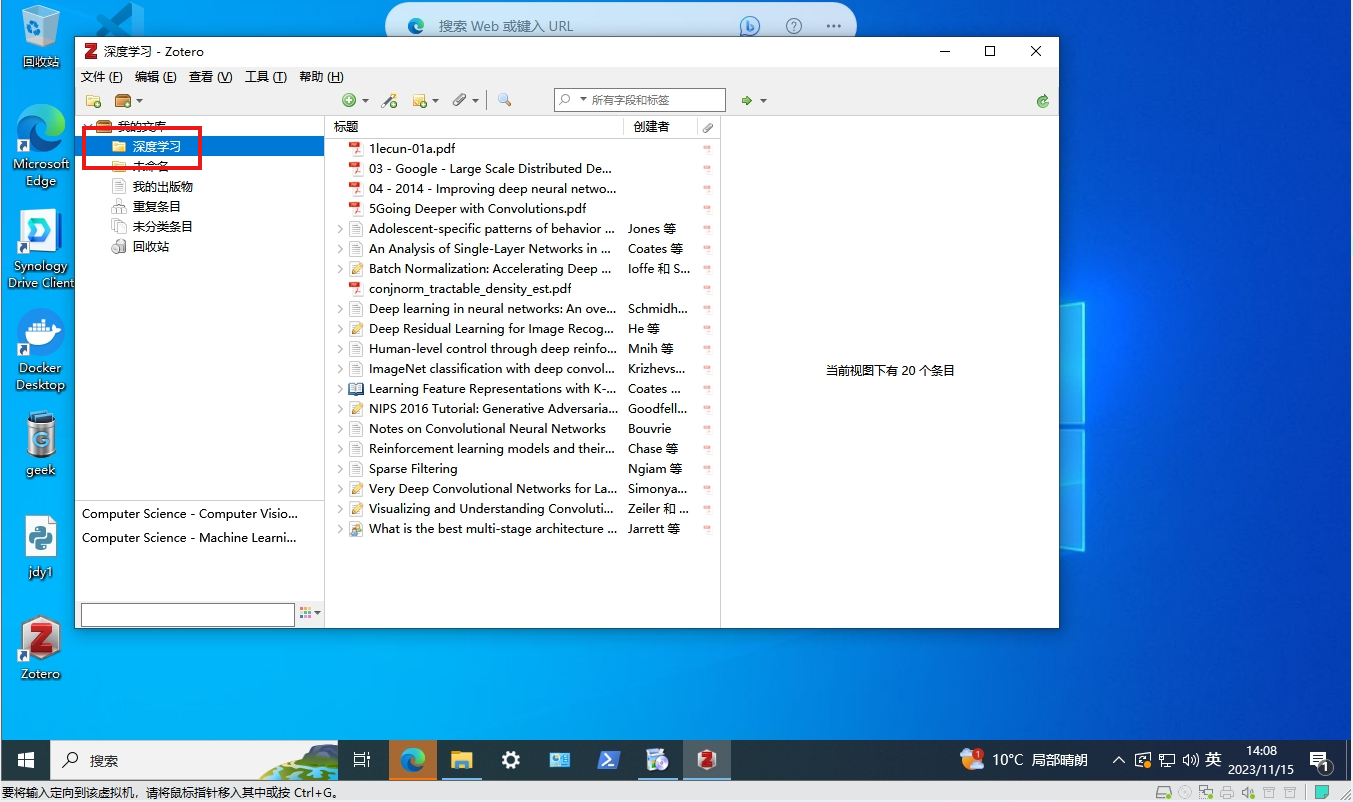Expand the Sparse Filtering item row

[340, 469]
